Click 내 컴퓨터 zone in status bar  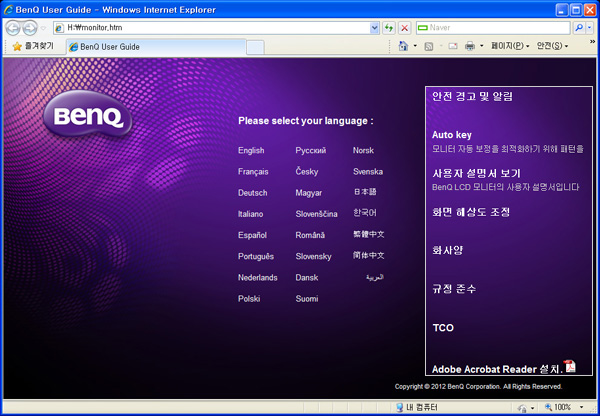pyautogui.click(x=417, y=407)
